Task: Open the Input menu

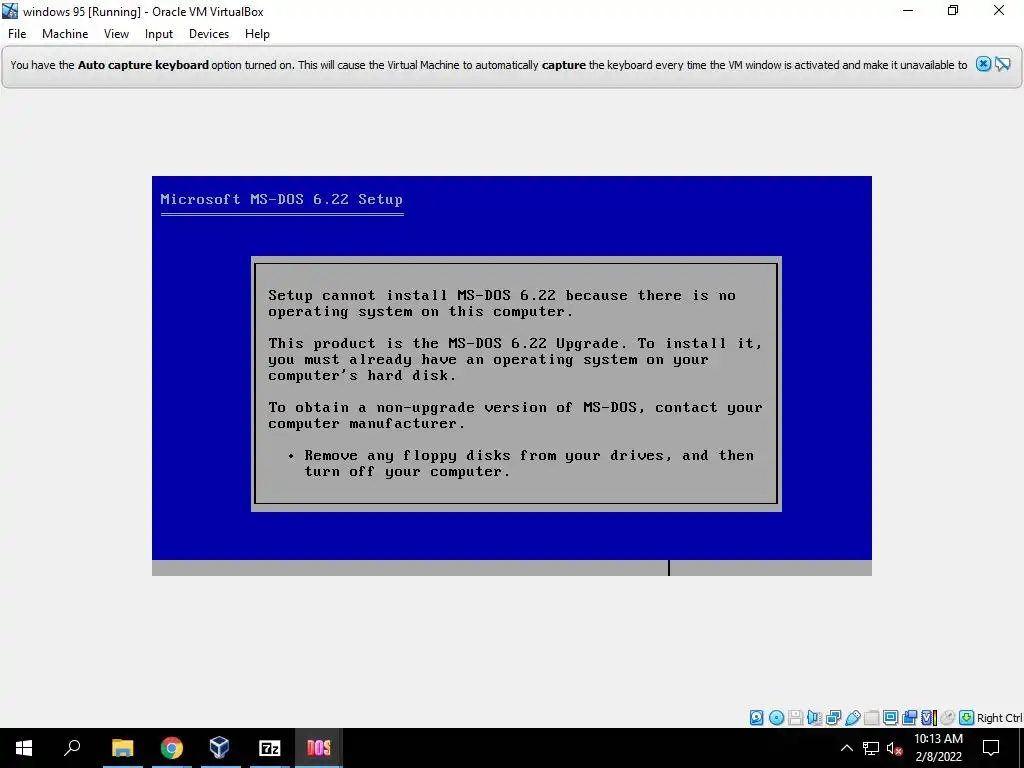Action: [159, 34]
